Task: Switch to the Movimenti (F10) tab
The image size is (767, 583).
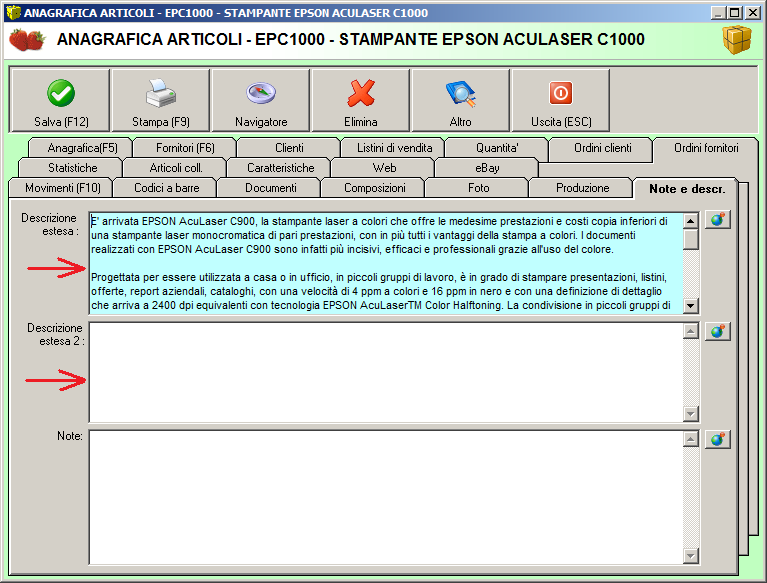Action: point(63,188)
